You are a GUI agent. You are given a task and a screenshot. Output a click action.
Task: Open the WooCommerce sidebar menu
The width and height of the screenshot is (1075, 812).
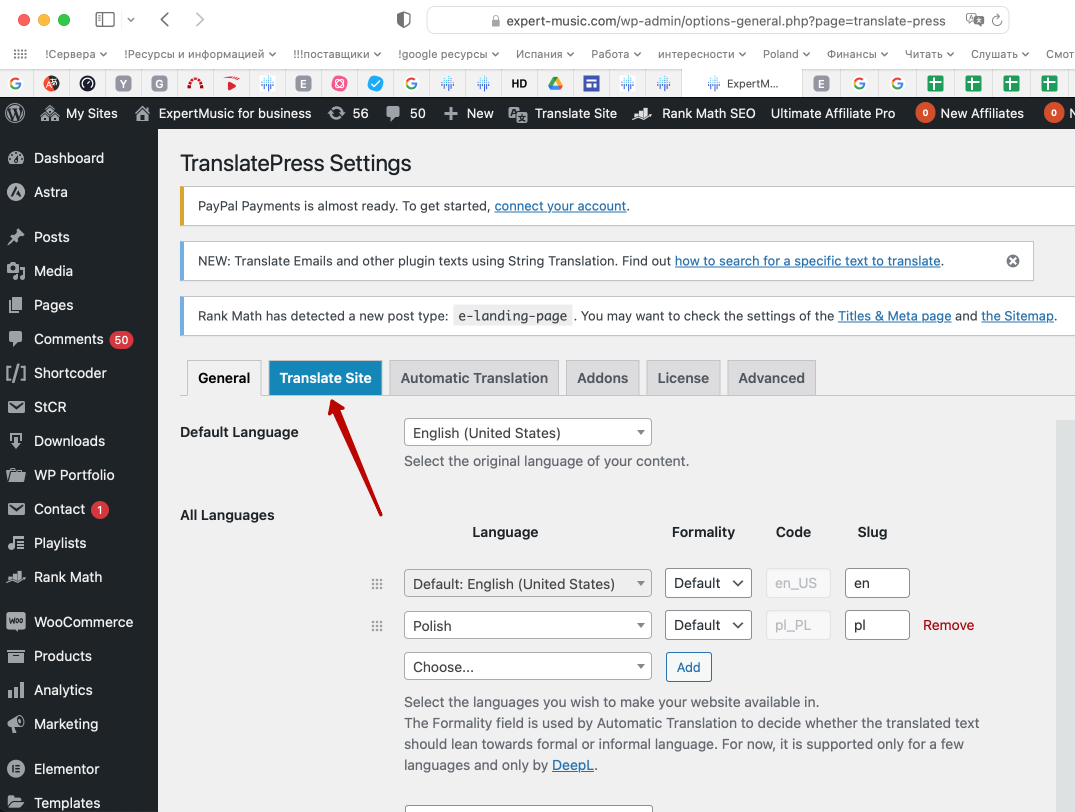83,622
